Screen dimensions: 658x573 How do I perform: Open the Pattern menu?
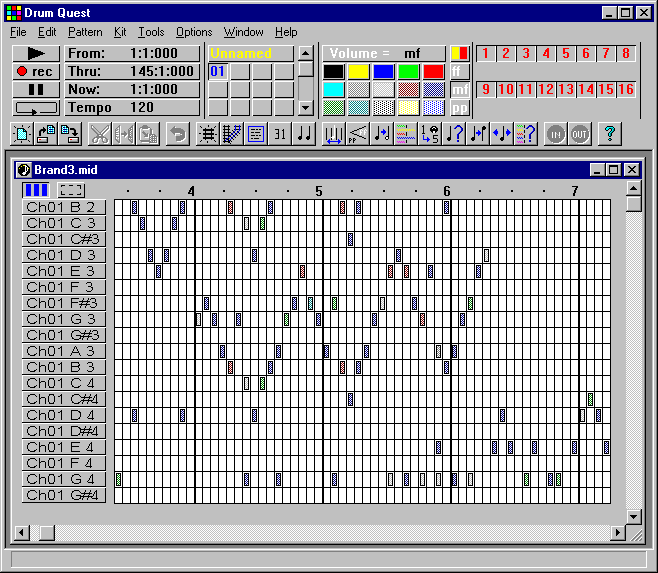click(85, 32)
